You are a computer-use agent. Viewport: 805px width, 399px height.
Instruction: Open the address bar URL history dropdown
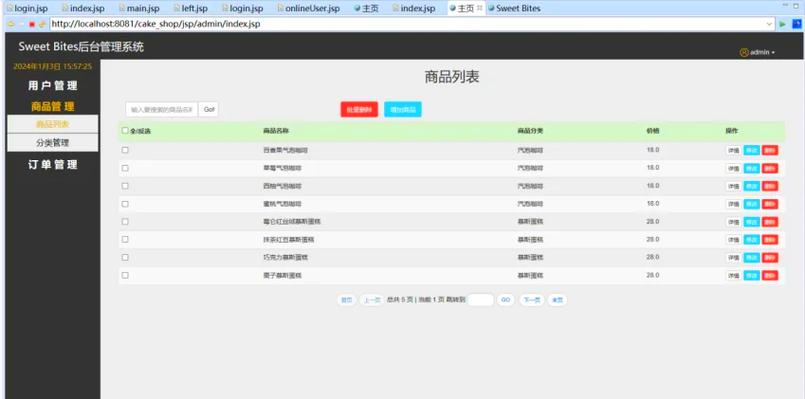click(769, 24)
